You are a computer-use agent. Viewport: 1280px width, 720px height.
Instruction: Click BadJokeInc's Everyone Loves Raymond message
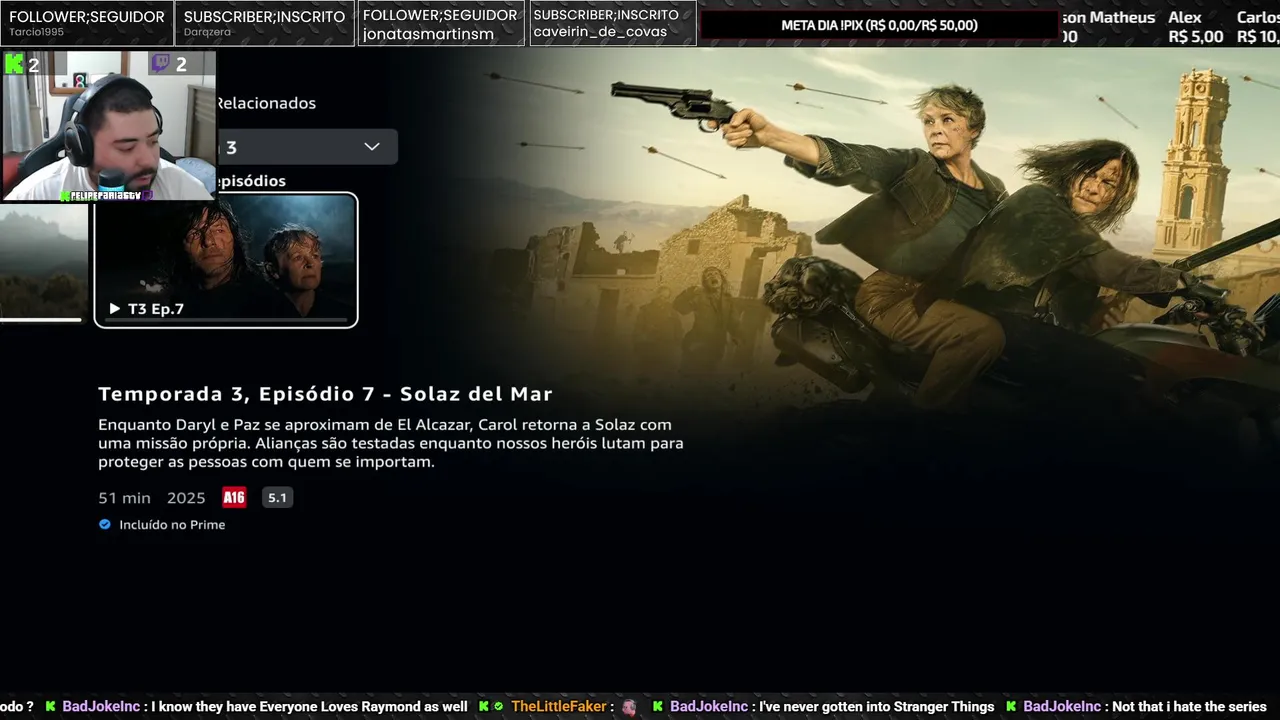[309, 707]
